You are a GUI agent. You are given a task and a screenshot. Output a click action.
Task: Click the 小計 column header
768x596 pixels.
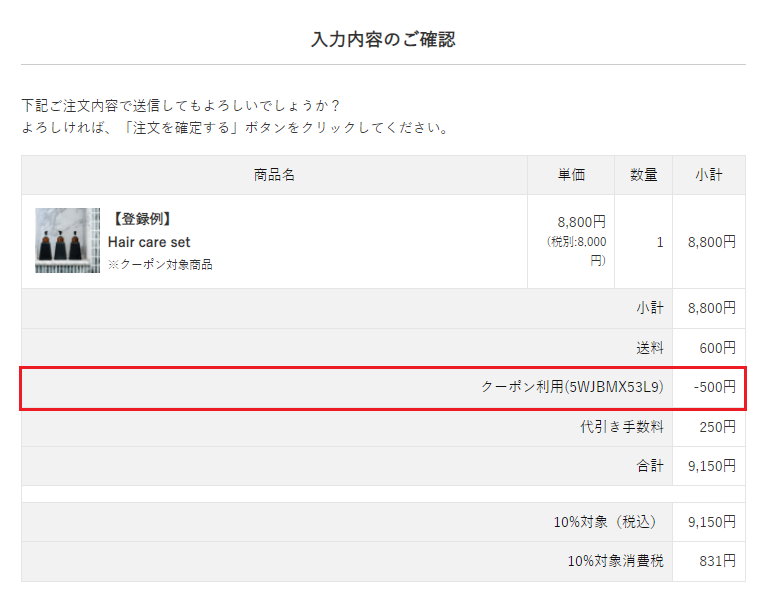tap(709, 175)
